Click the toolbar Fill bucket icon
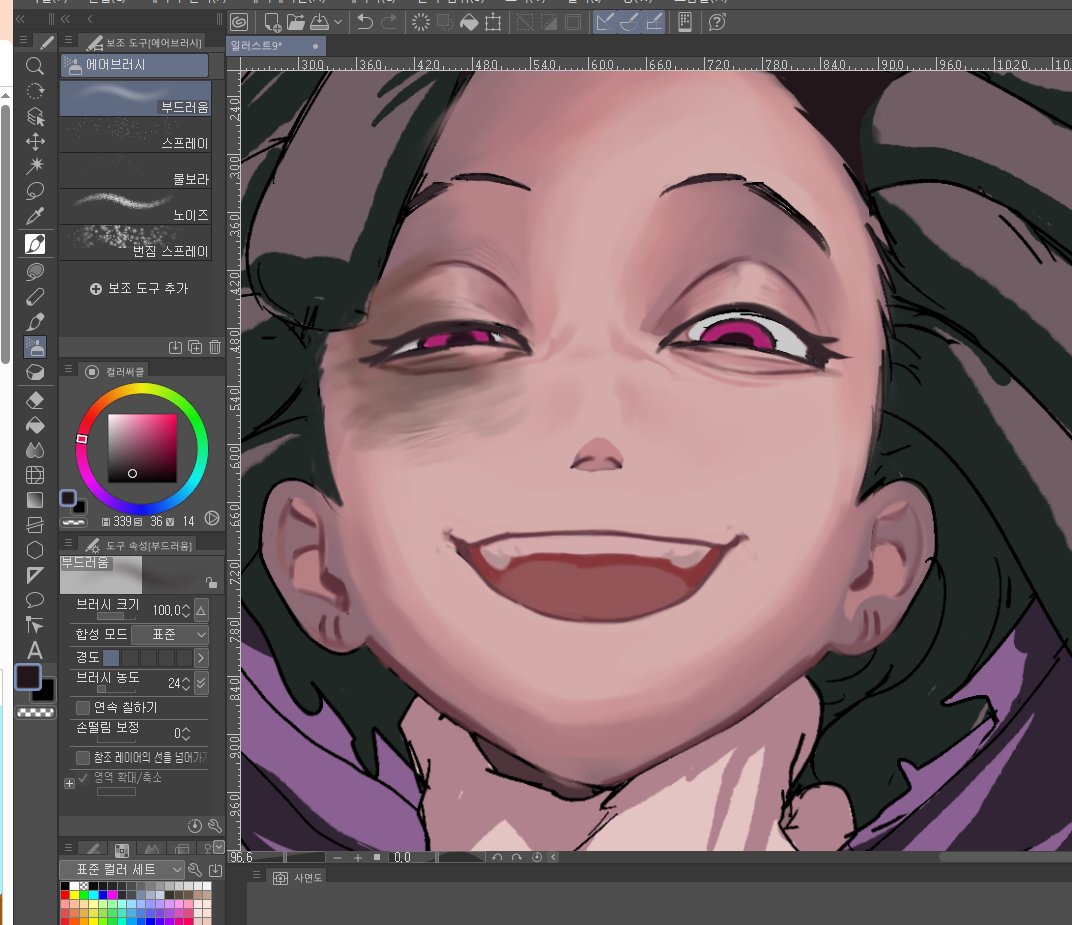The image size is (1072, 925). [469, 23]
